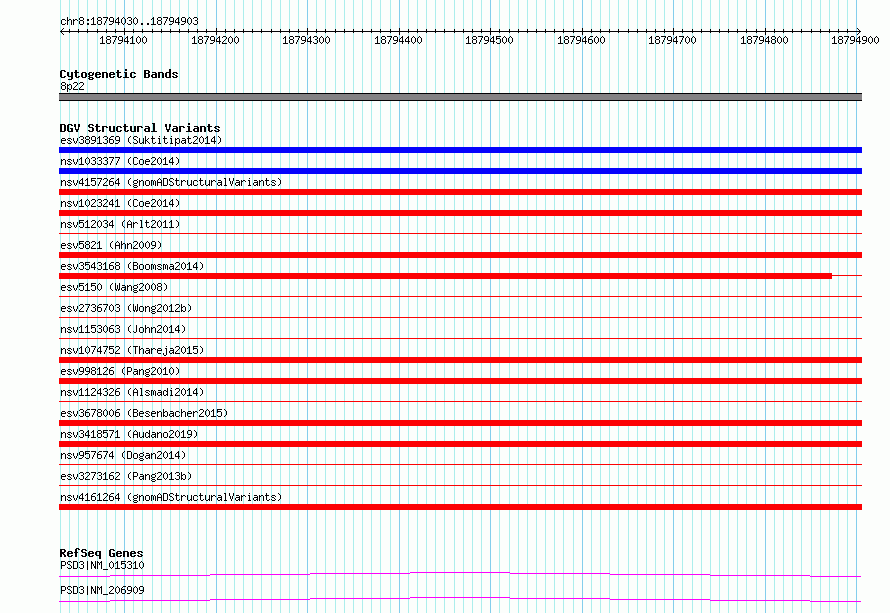Click esv5821 (Ahn2009) variant label
This screenshot has width=890, height=613.
(x=111, y=245)
